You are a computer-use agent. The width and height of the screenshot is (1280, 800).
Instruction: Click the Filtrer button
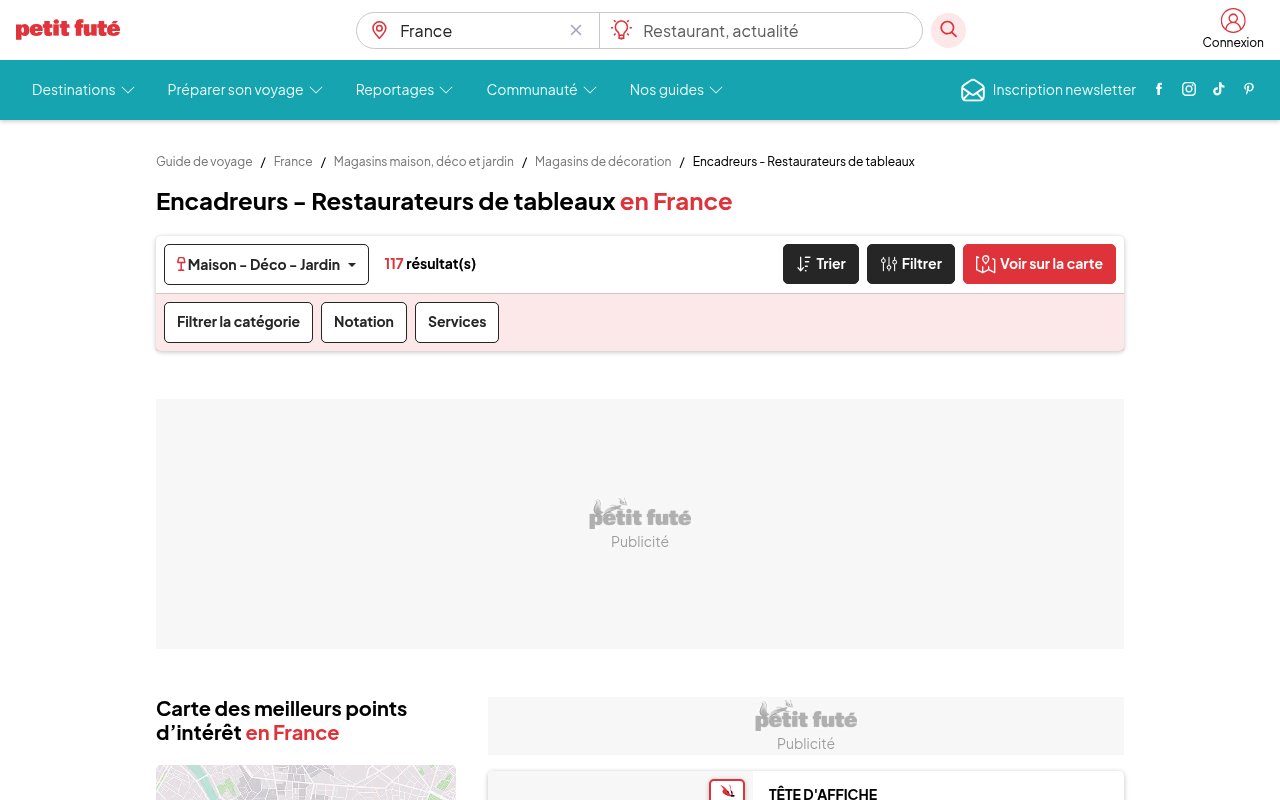click(910, 264)
